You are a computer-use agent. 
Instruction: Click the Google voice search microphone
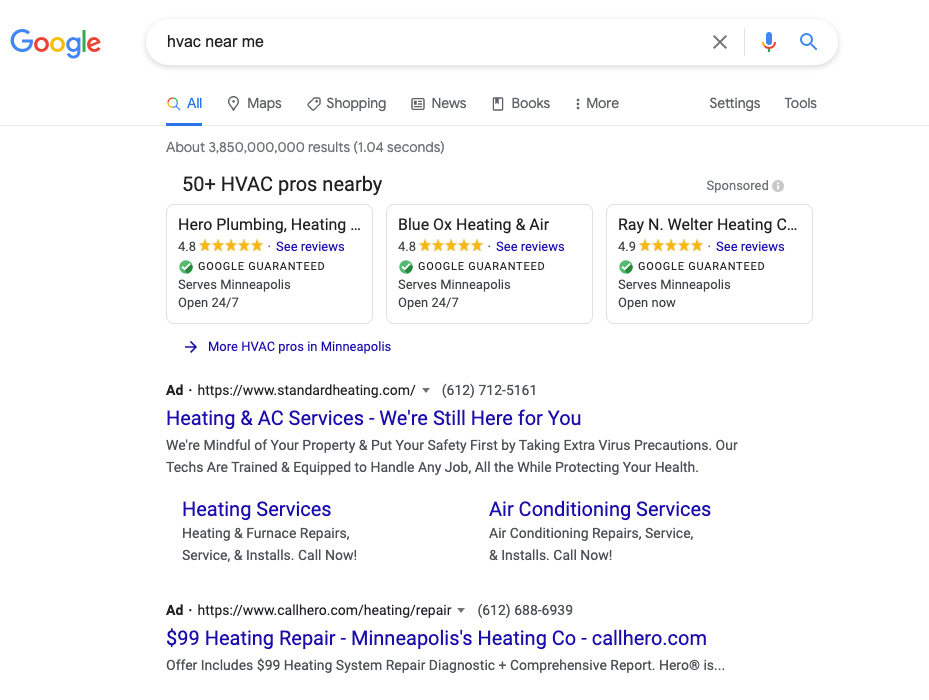point(768,42)
